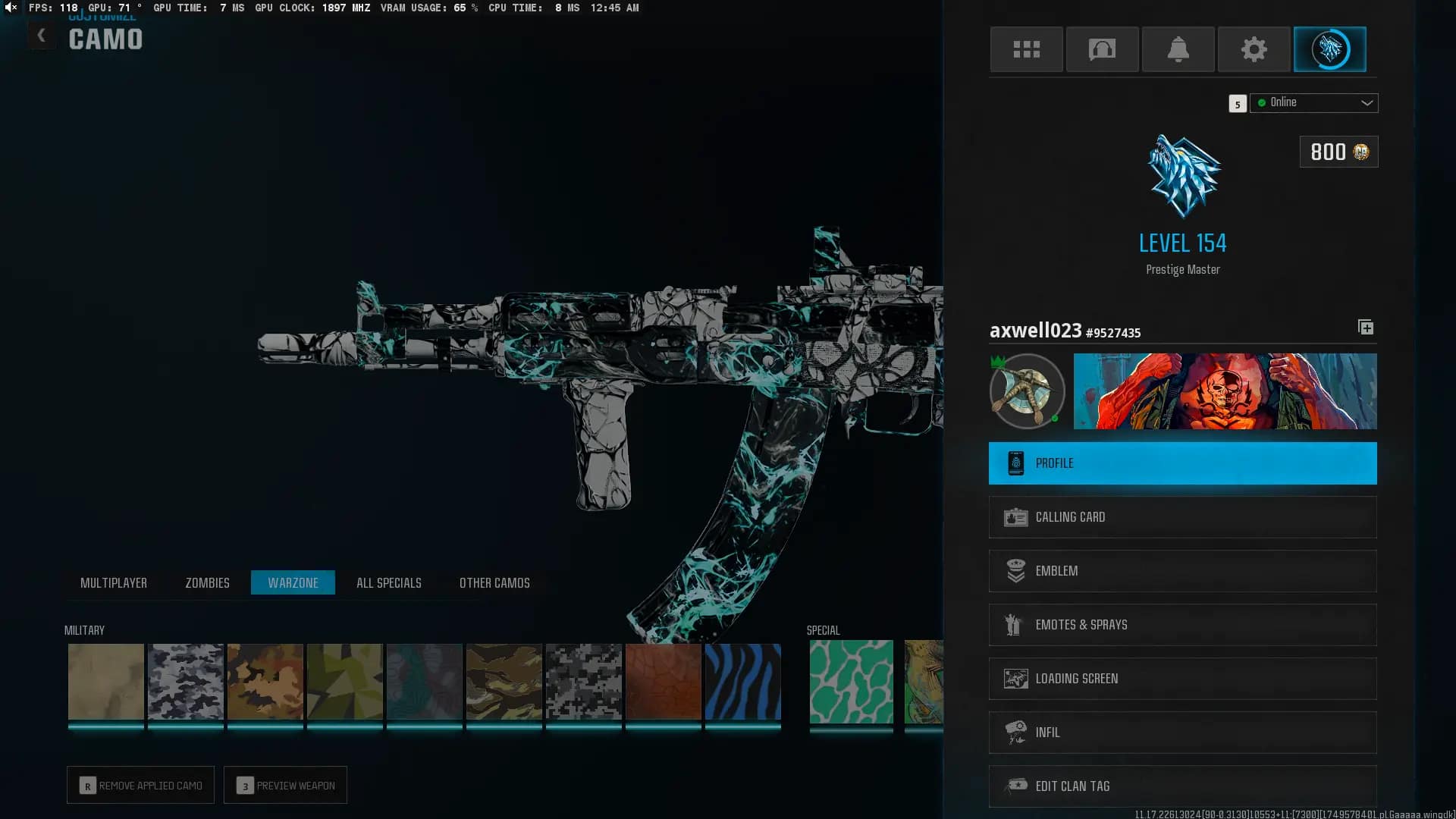The image size is (1456, 819).
Task: Open the All Specials tab
Action: pos(388,582)
